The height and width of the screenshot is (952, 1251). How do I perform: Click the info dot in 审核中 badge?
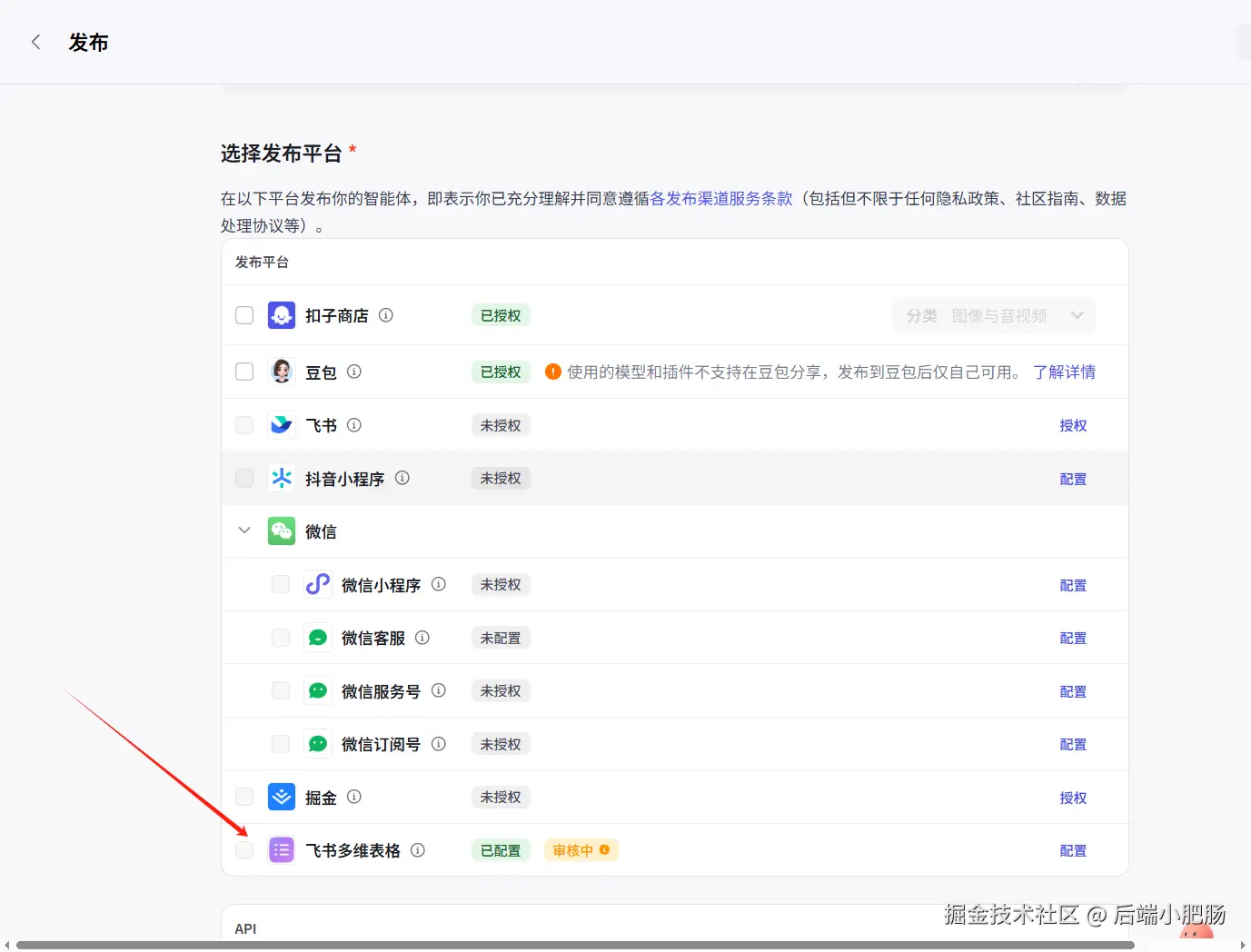point(604,850)
